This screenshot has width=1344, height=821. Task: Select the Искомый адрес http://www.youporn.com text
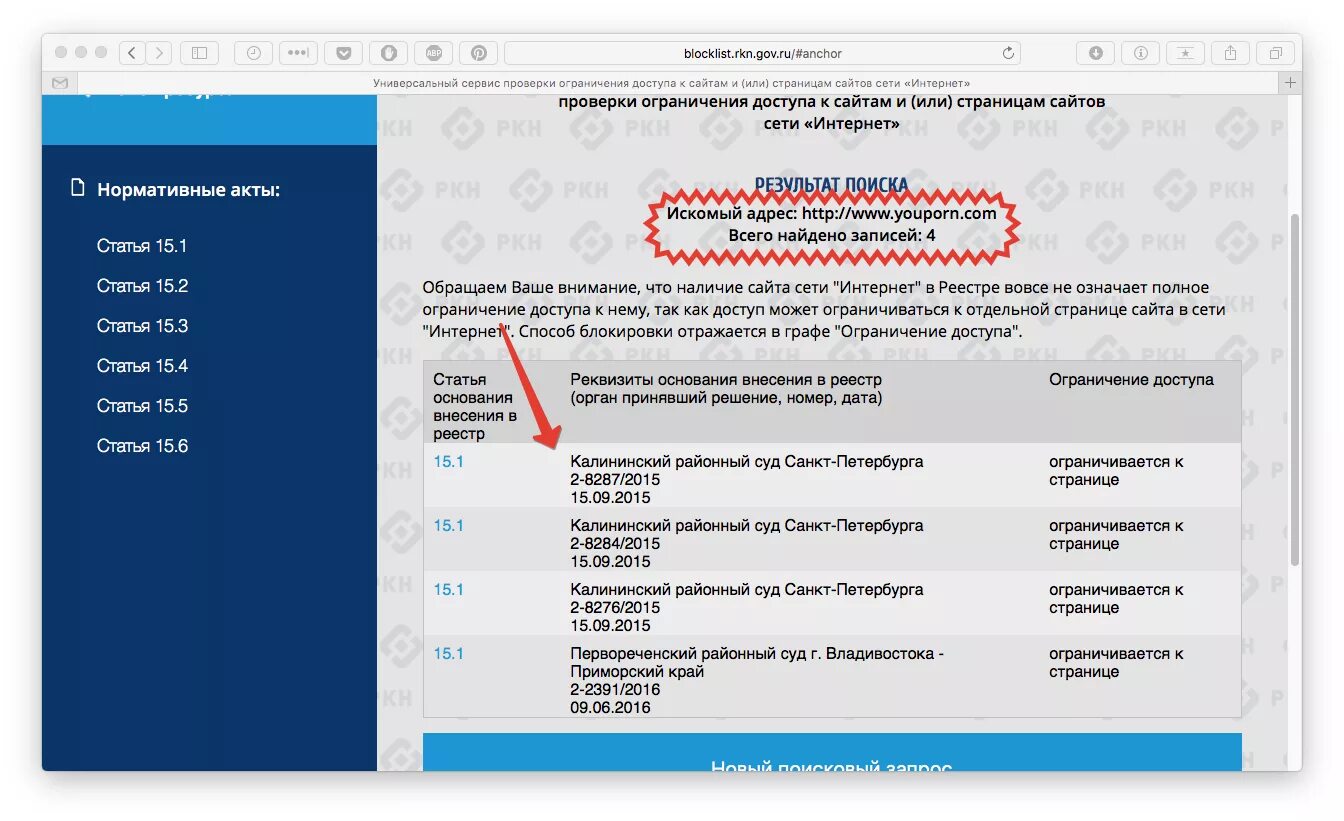coord(832,213)
